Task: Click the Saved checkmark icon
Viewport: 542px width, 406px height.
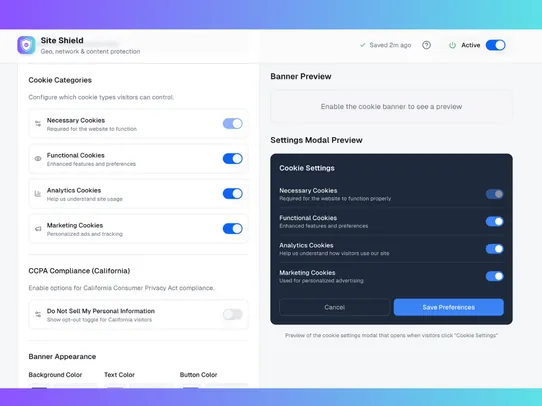Action: (363, 45)
